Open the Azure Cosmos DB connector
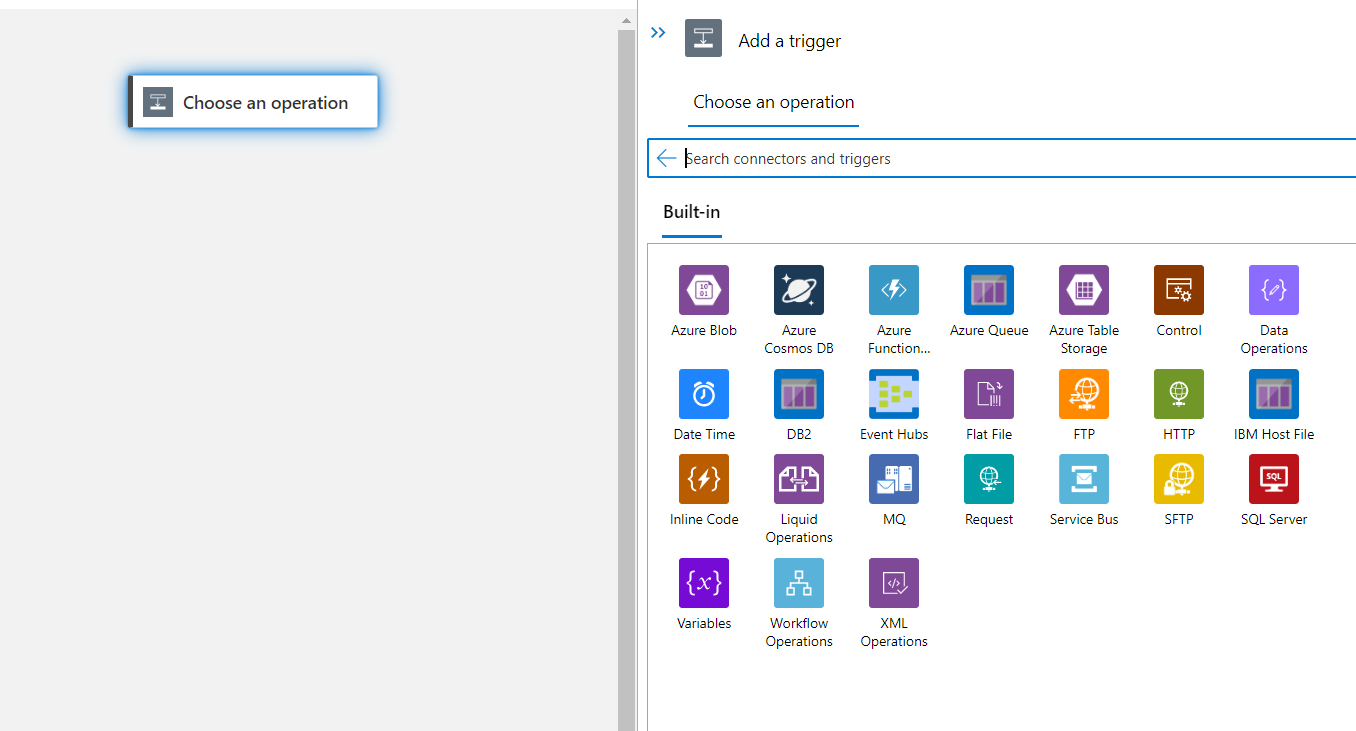 (x=799, y=290)
